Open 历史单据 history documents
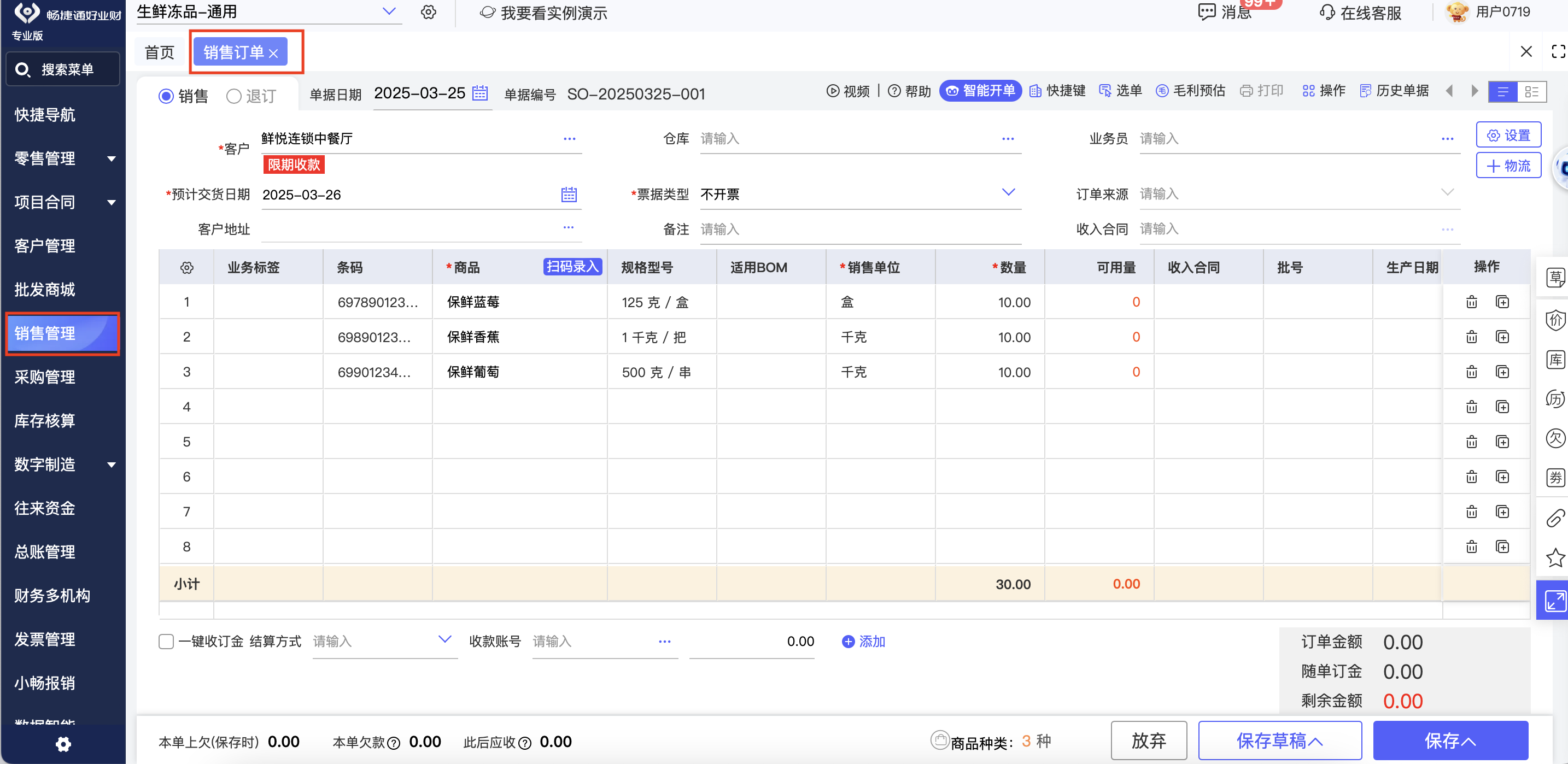The image size is (1568, 764). (1394, 91)
